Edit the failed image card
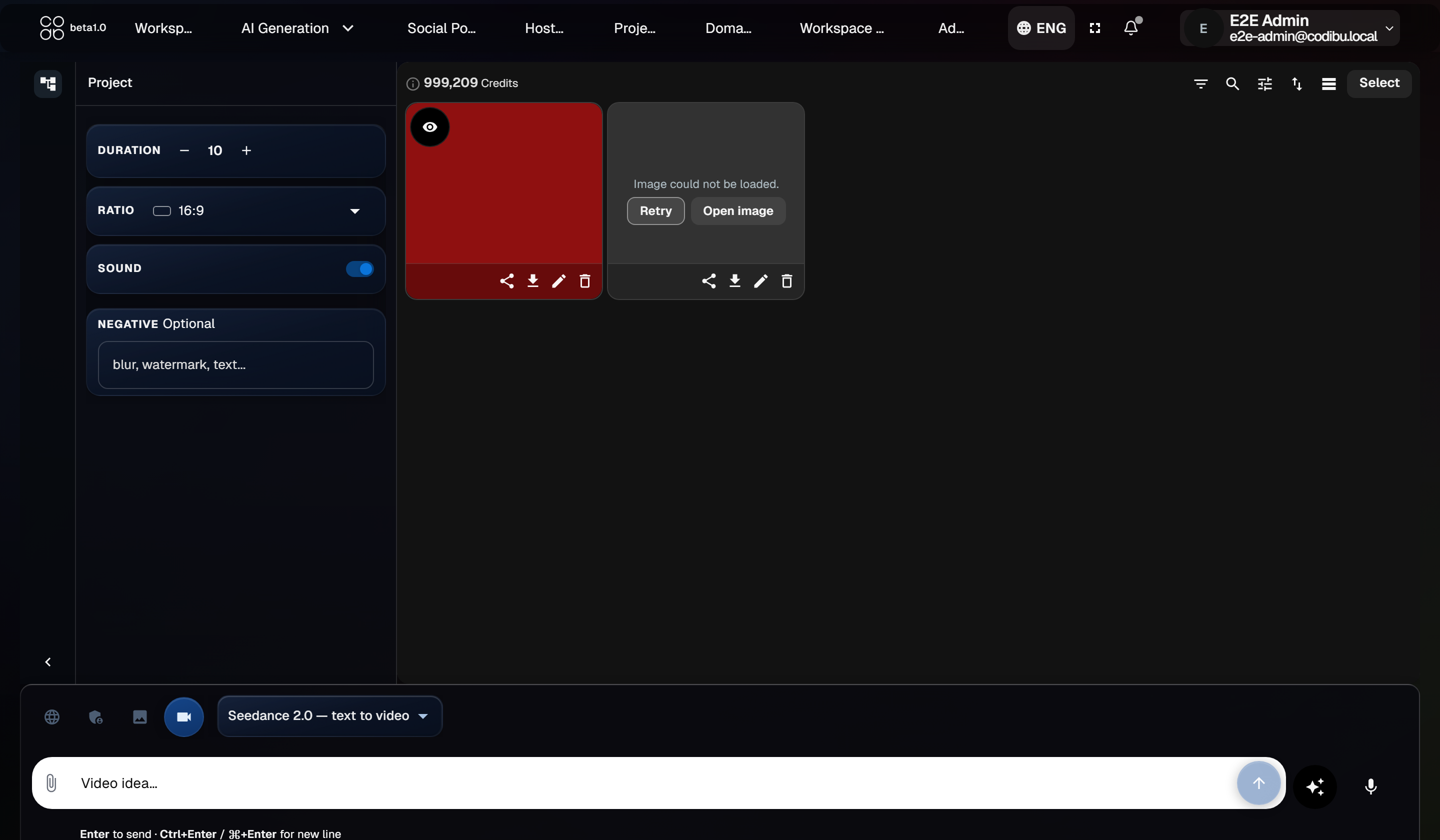This screenshot has width=1440, height=840. tap(760, 280)
